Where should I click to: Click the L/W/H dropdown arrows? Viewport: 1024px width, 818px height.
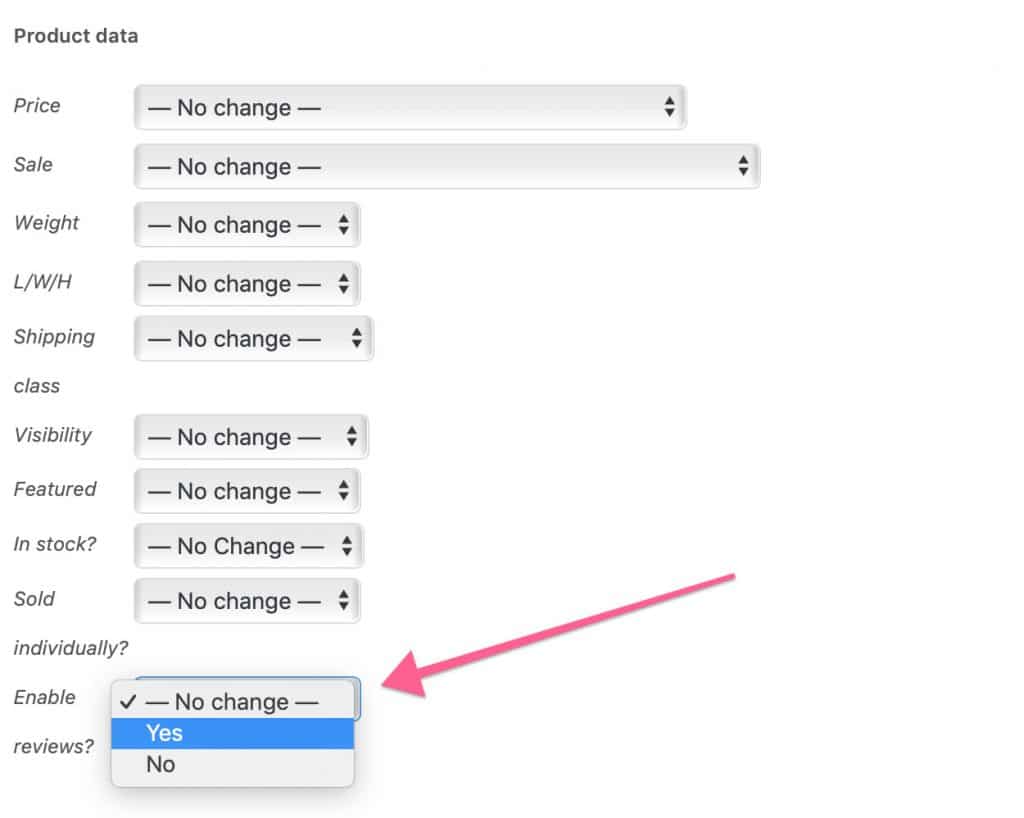click(343, 284)
